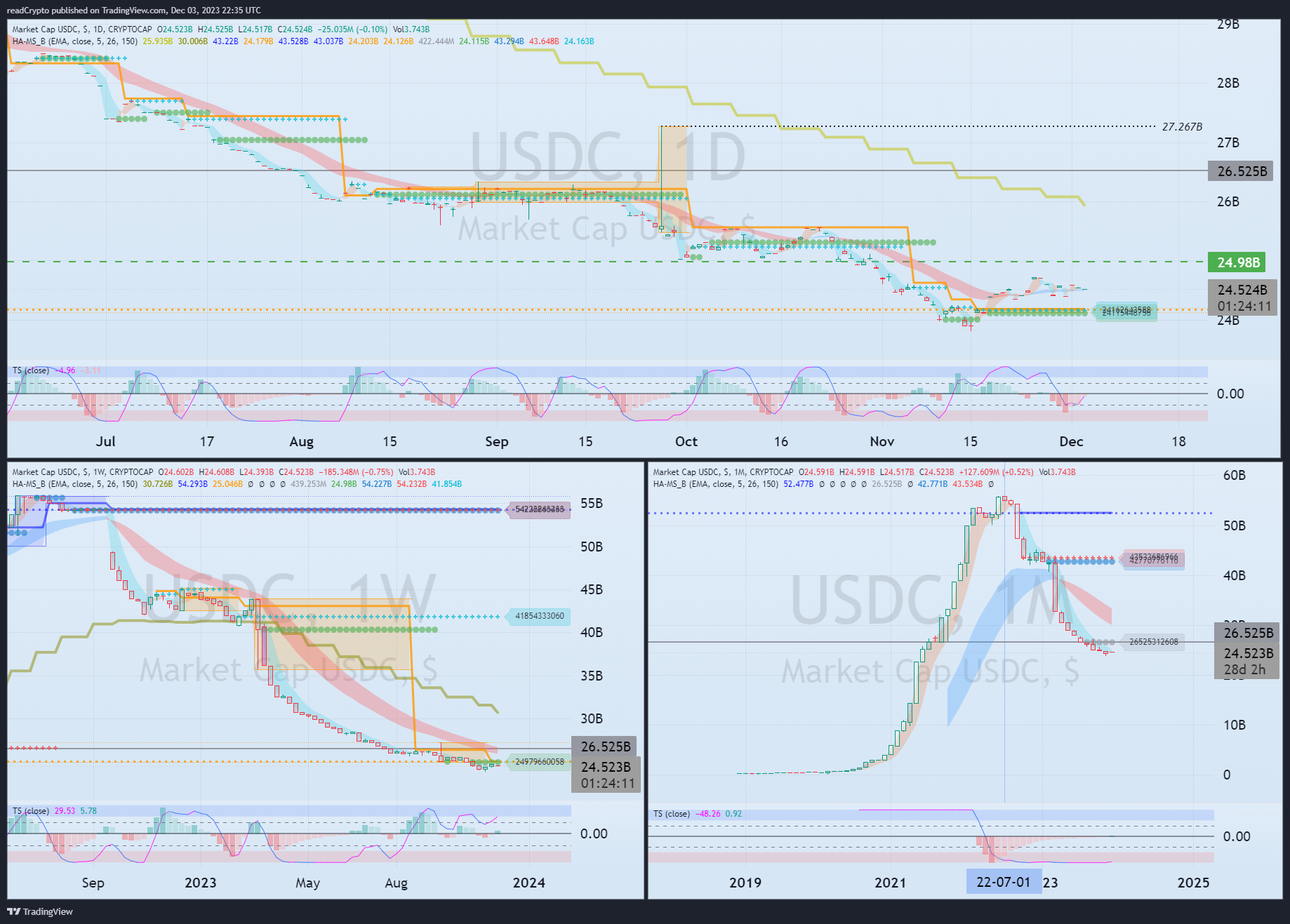The image size is (1290, 924).
Task: Select the TS (close) -48.26 legend on monthly chart
Action: 698,814
